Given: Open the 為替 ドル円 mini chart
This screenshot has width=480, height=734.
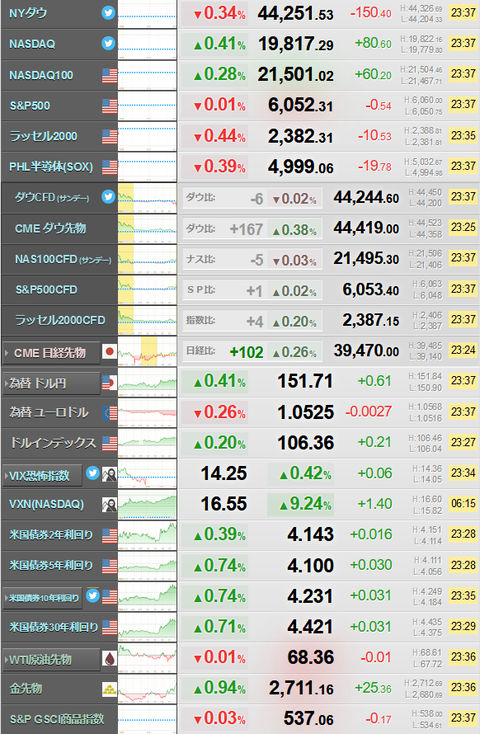Looking at the screenshot, I should (x=147, y=382).
